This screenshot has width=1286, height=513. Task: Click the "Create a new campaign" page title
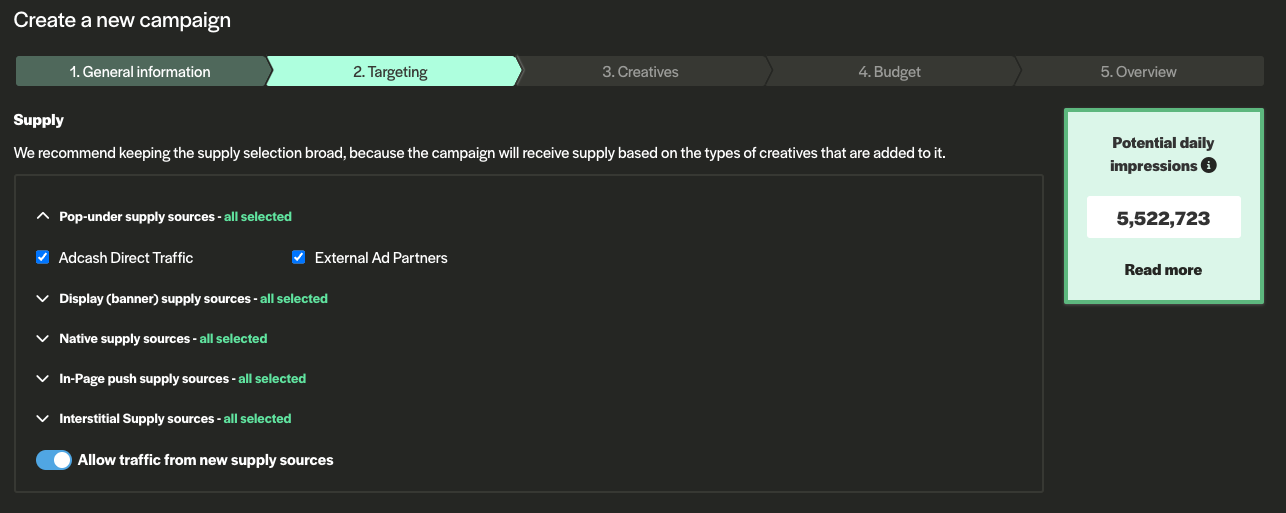[x=121, y=19]
